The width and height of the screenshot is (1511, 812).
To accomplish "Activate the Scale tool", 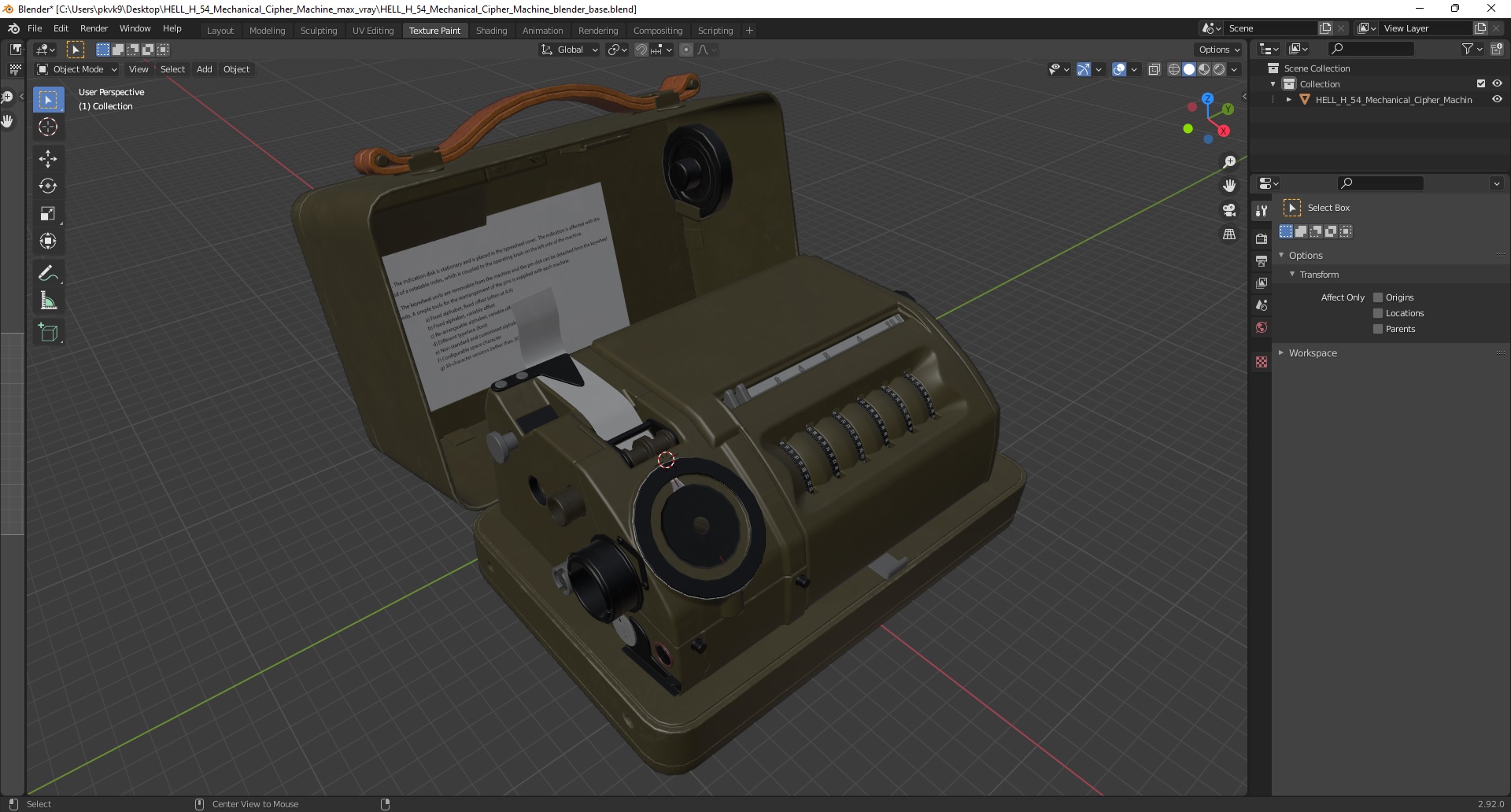I will click(x=48, y=214).
